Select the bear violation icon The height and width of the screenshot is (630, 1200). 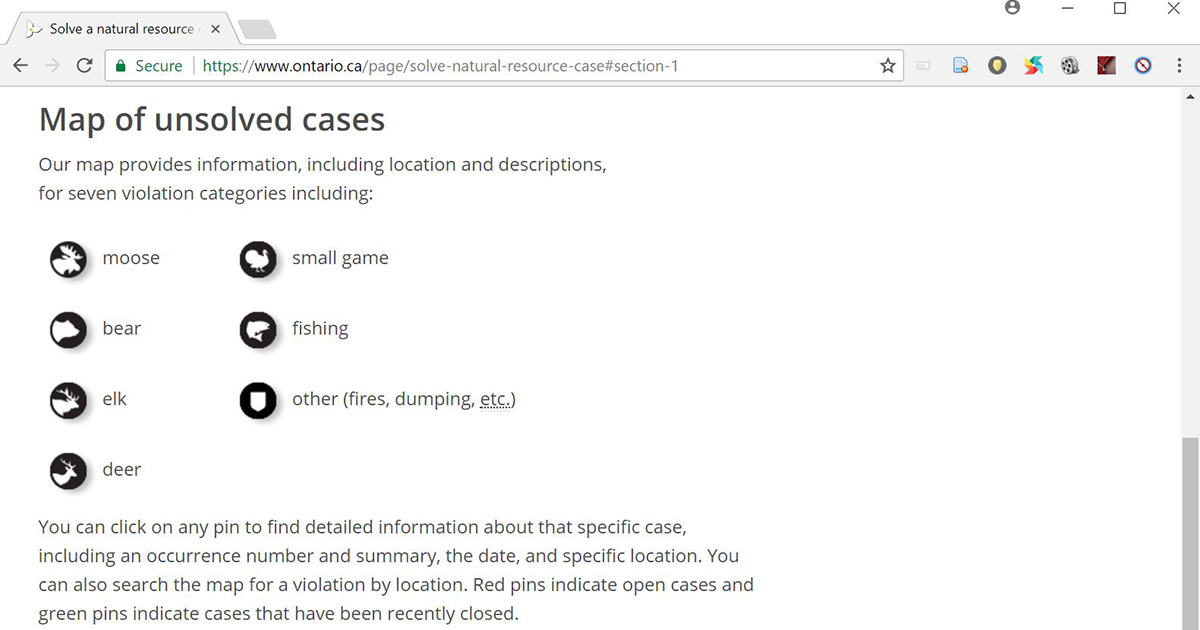coord(68,329)
